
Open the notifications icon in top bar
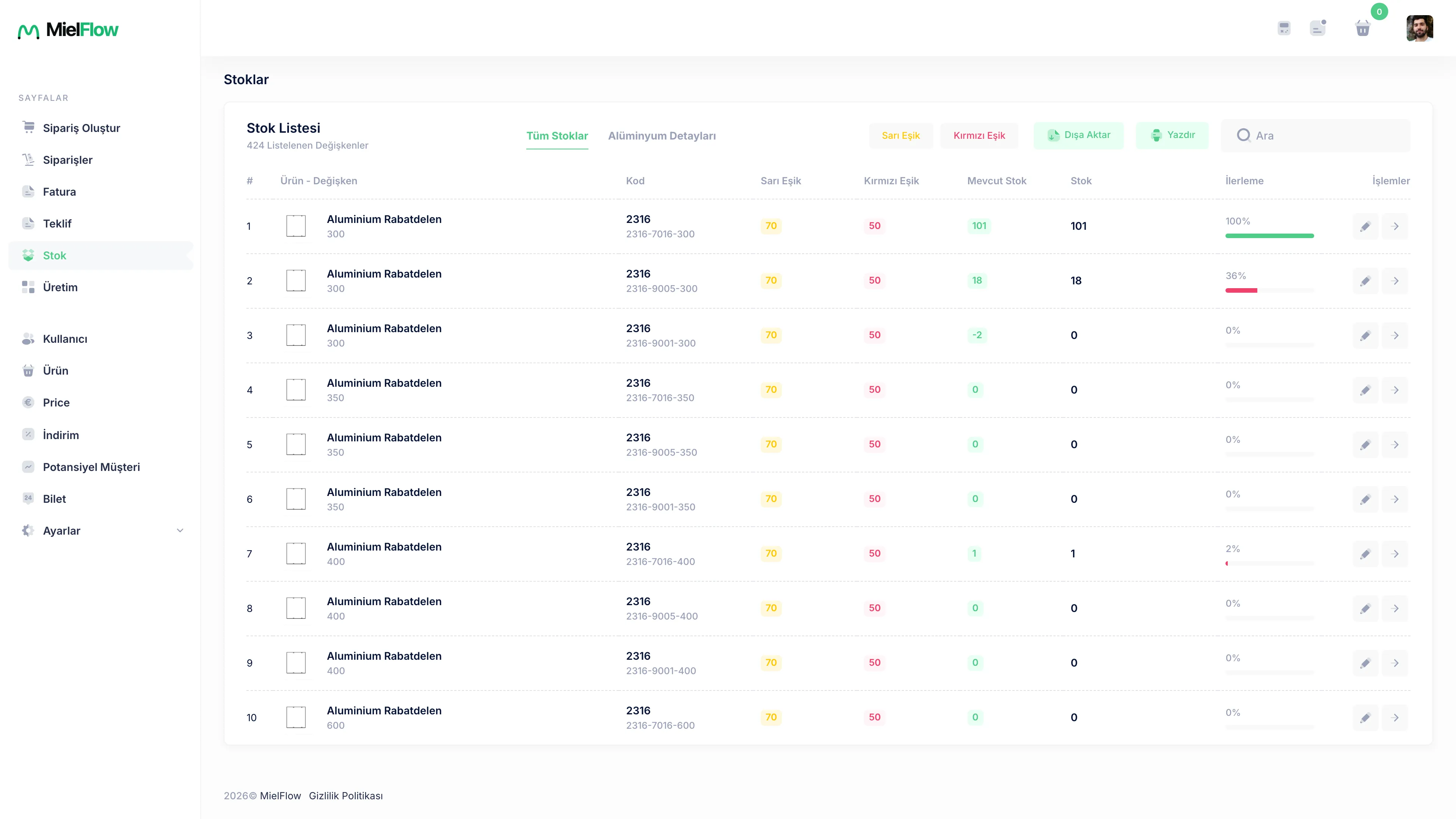pyautogui.click(x=1318, y=28)
